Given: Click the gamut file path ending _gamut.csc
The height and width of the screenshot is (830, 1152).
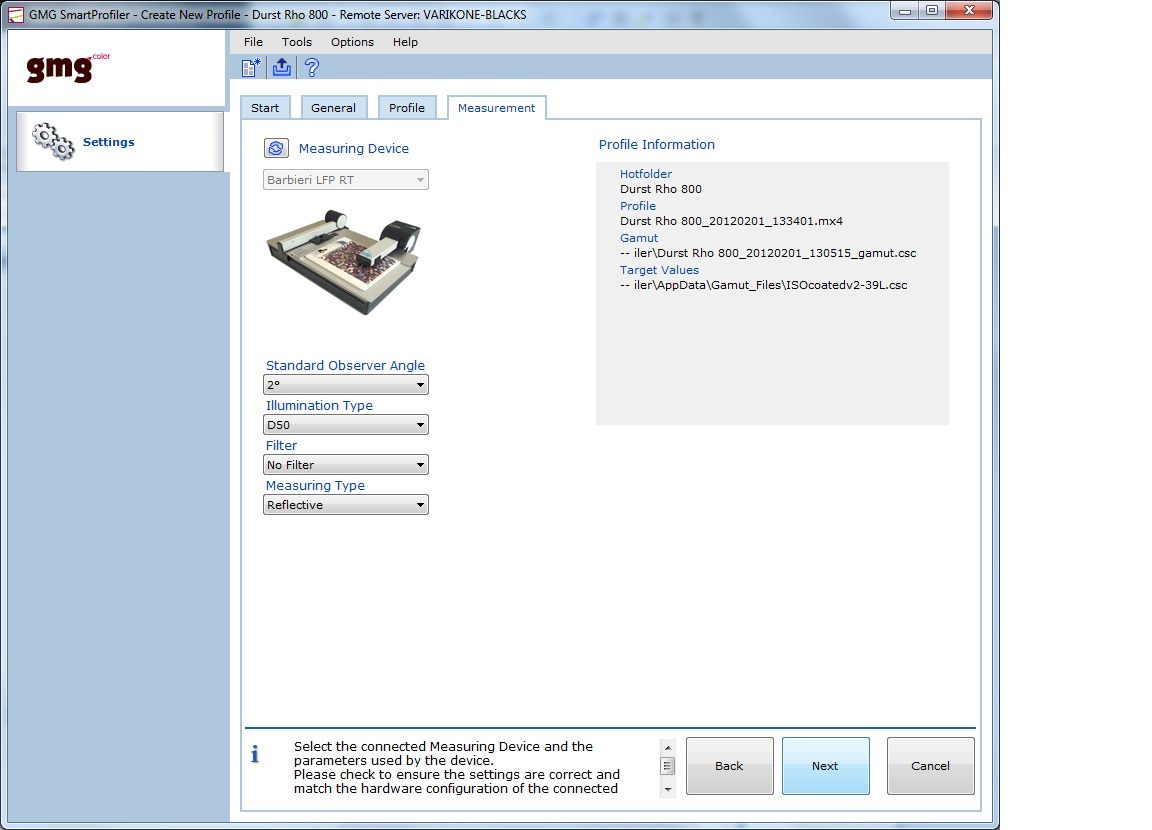Looking at the screenshot, I should tap(768, 253).
